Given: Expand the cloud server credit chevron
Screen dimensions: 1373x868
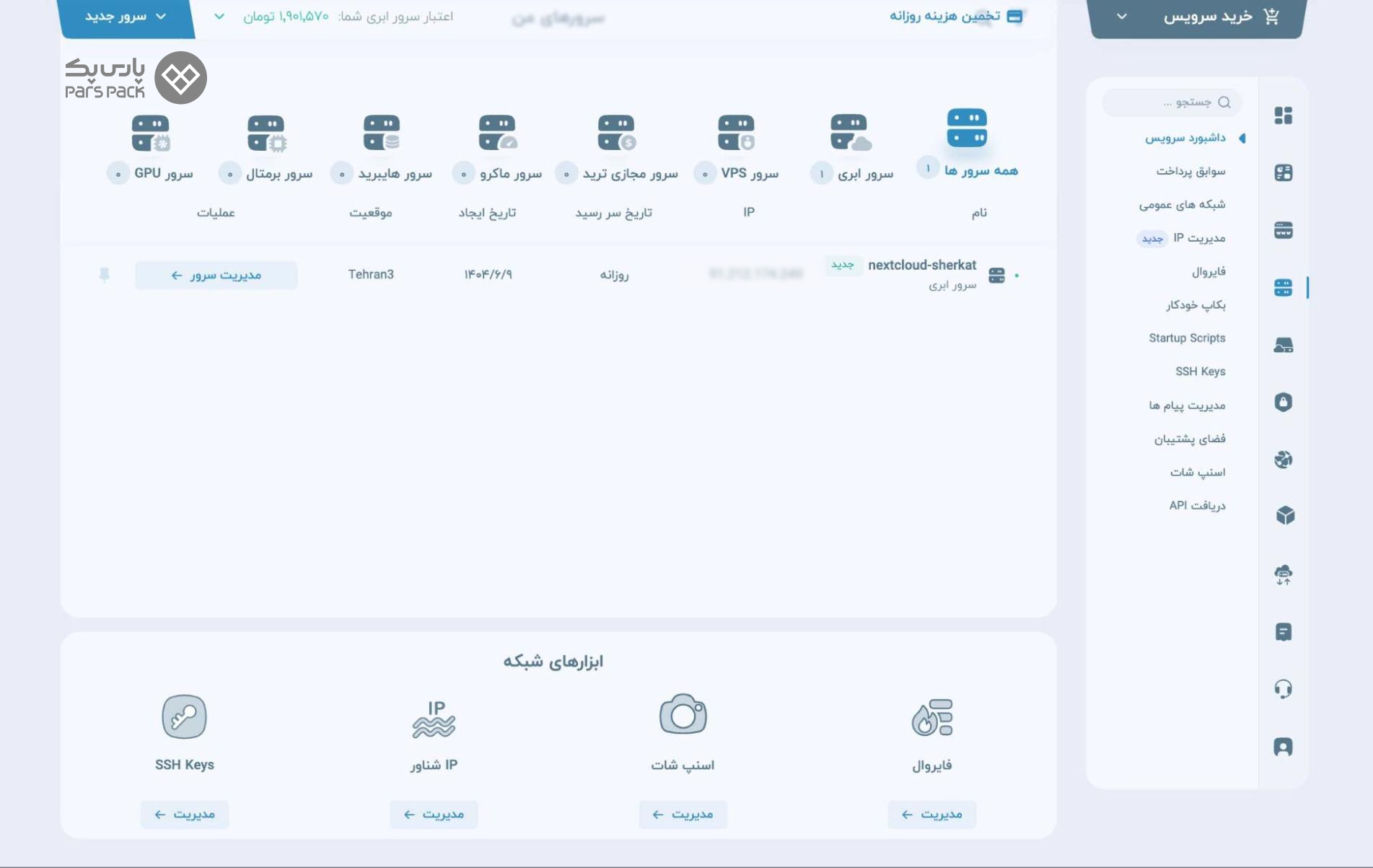Looking at the screenshot, I should pos(219,17).
